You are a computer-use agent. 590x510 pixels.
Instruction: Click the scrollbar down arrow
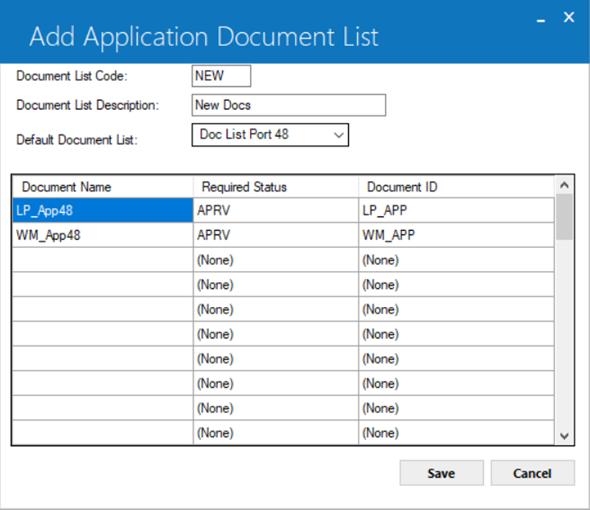[x=564, y=436]
